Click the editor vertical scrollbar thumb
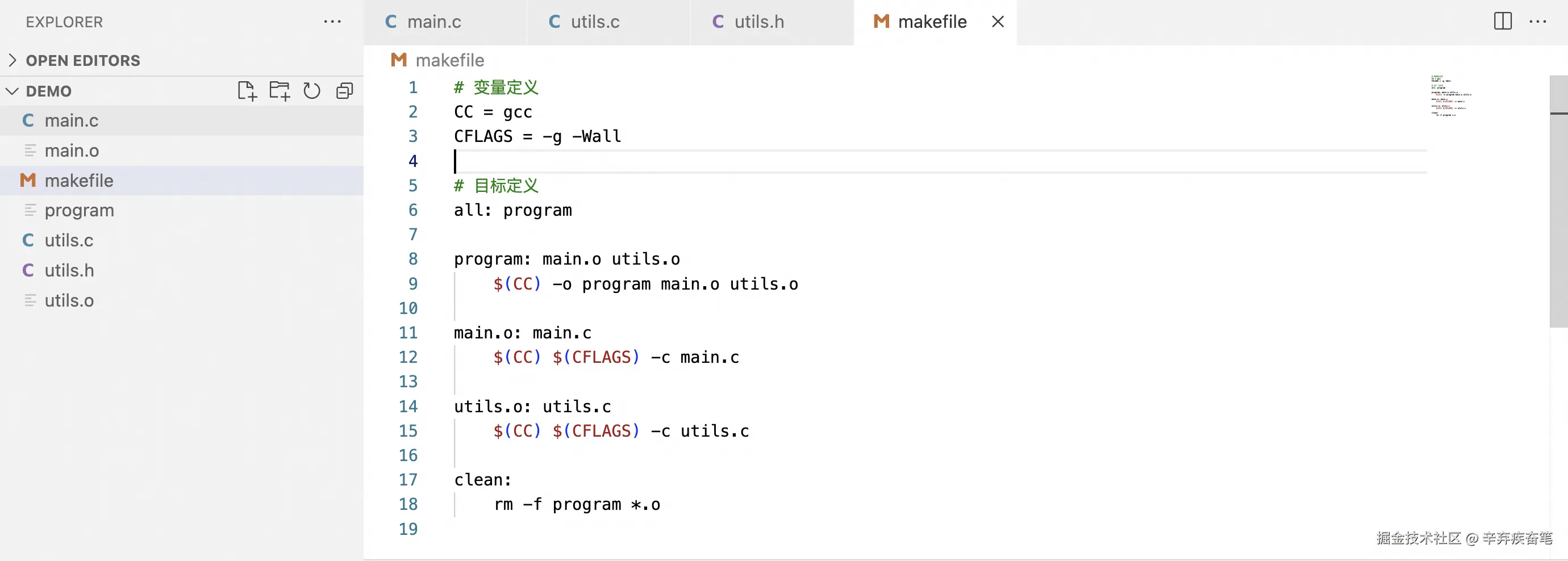 point(1558,201)
